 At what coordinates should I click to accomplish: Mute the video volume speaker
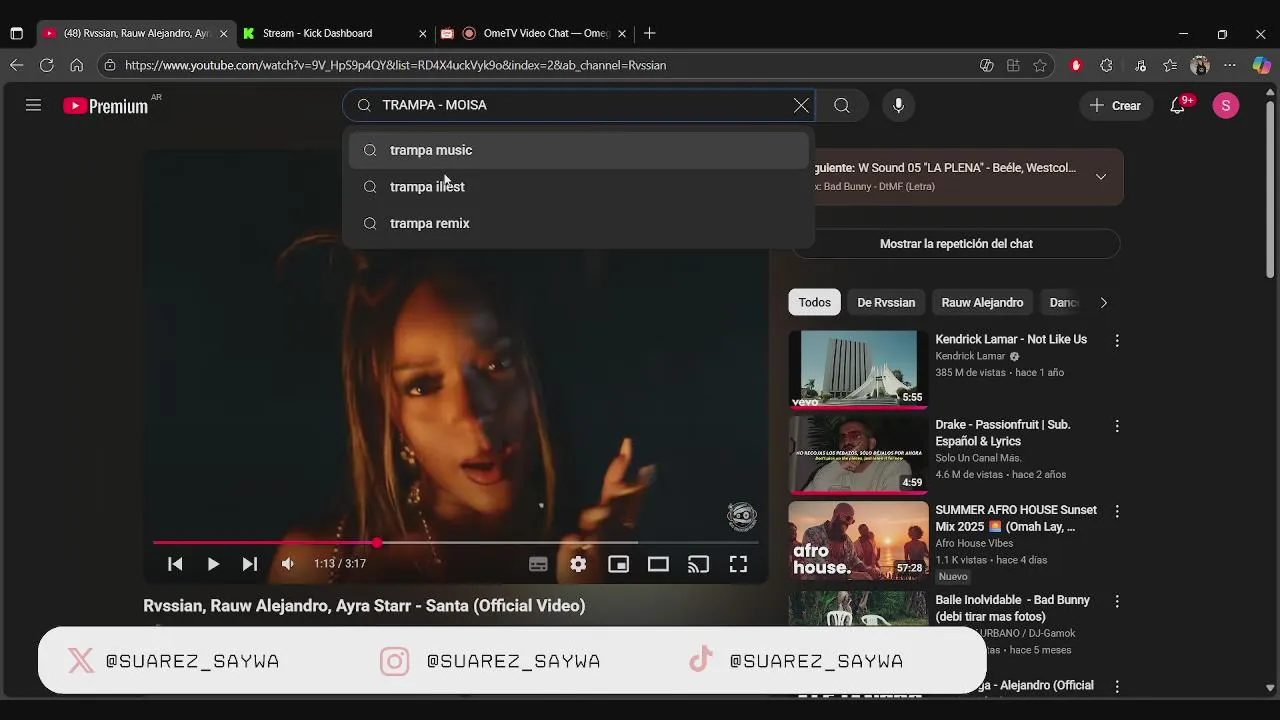click(x=288, y=564)
